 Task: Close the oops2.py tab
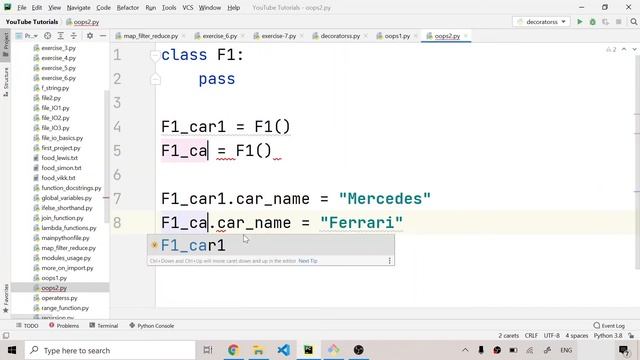(x=466, y=36)
